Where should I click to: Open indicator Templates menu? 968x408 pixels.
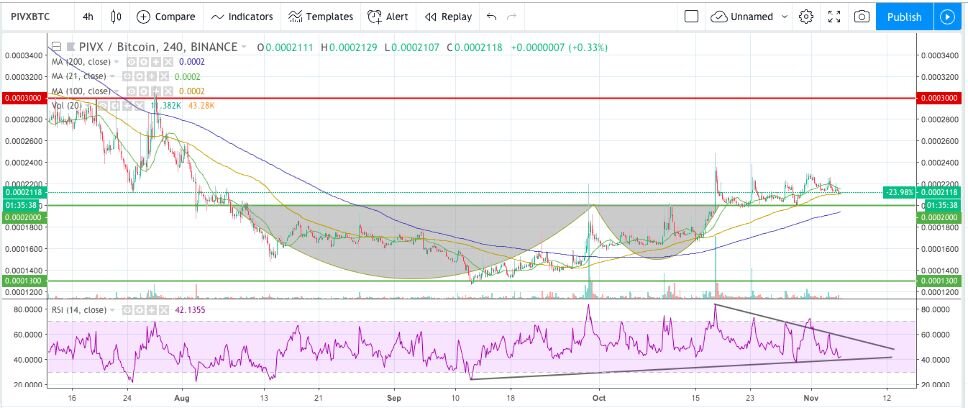pyautogui.click(x=320, y=17)
